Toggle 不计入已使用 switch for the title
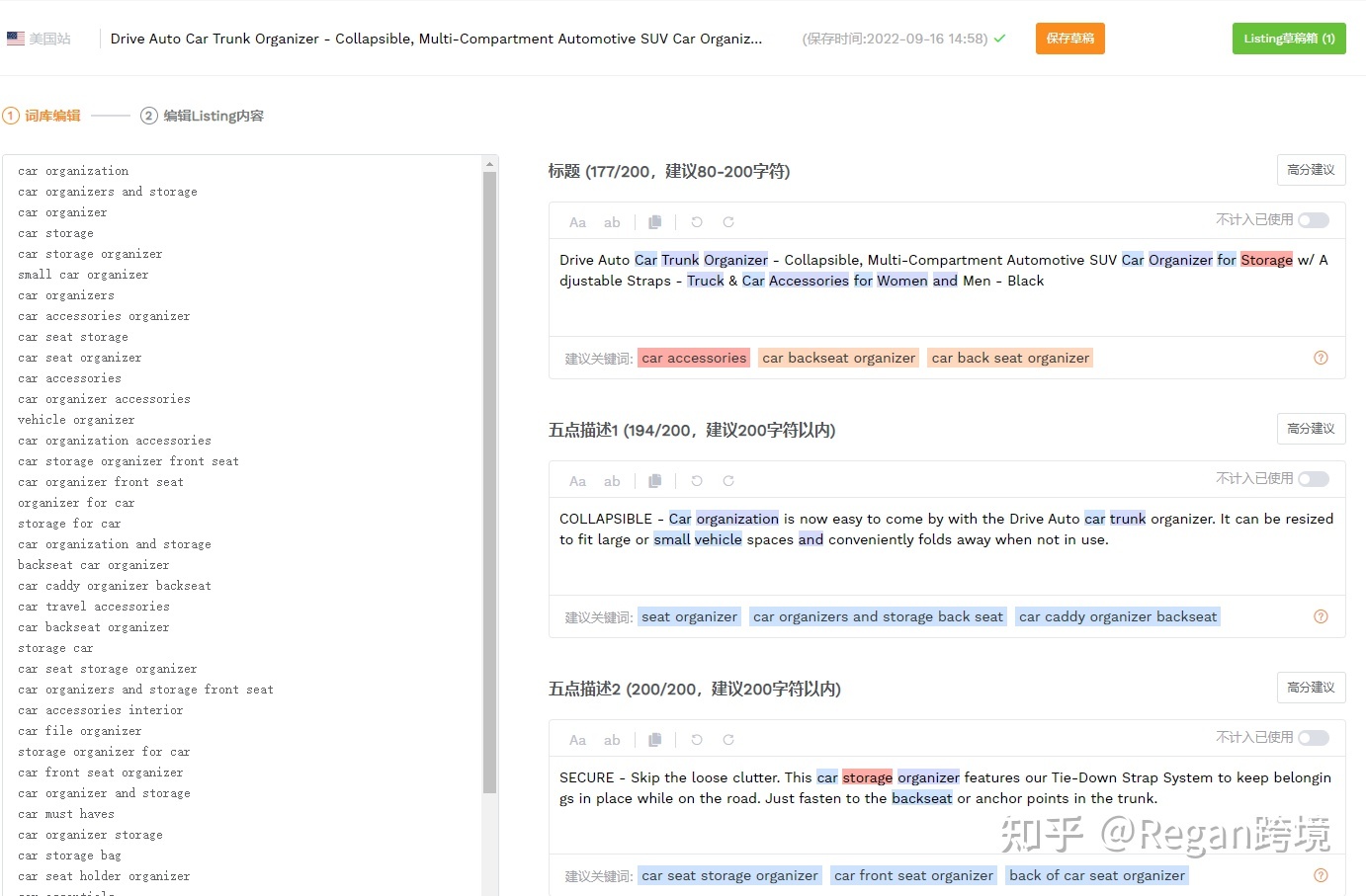 click(x=1314, y=220)
